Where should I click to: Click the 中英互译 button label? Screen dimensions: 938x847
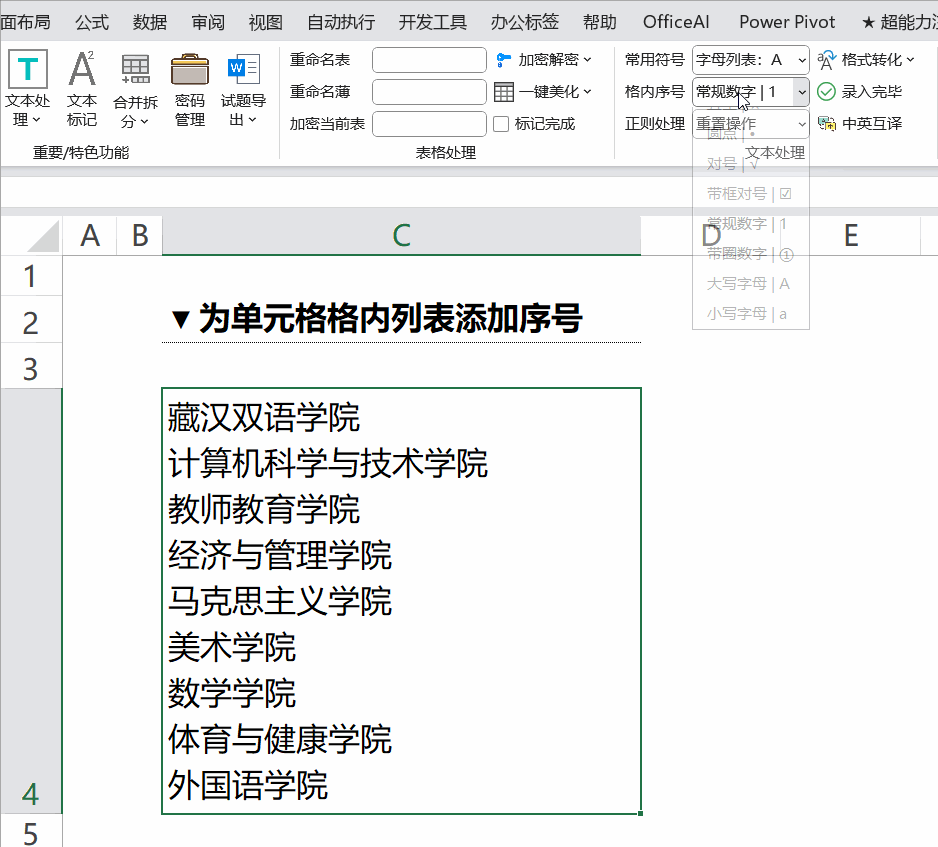point(872,124)
